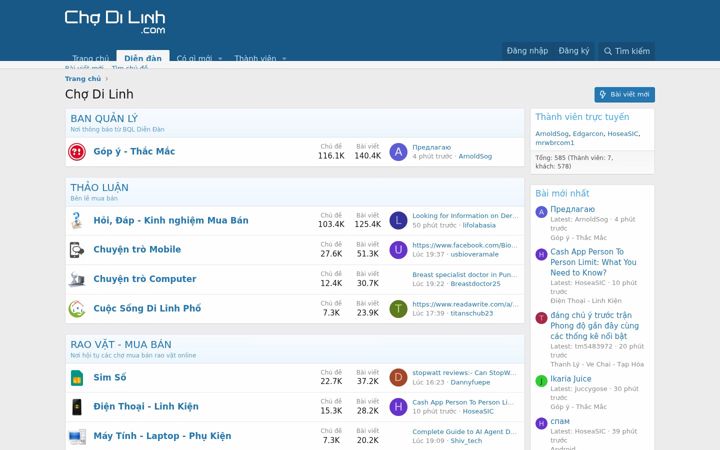Open the Cuộc Sống Di Linh Phố forum
Image resolution: width=720 pixels, height=450 pixels.
(x=147, y=308)
